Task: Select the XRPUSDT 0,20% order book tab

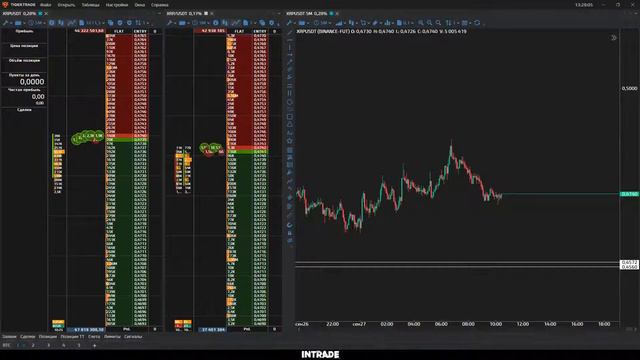Action: pyautogui.click(x=19, y=13)
